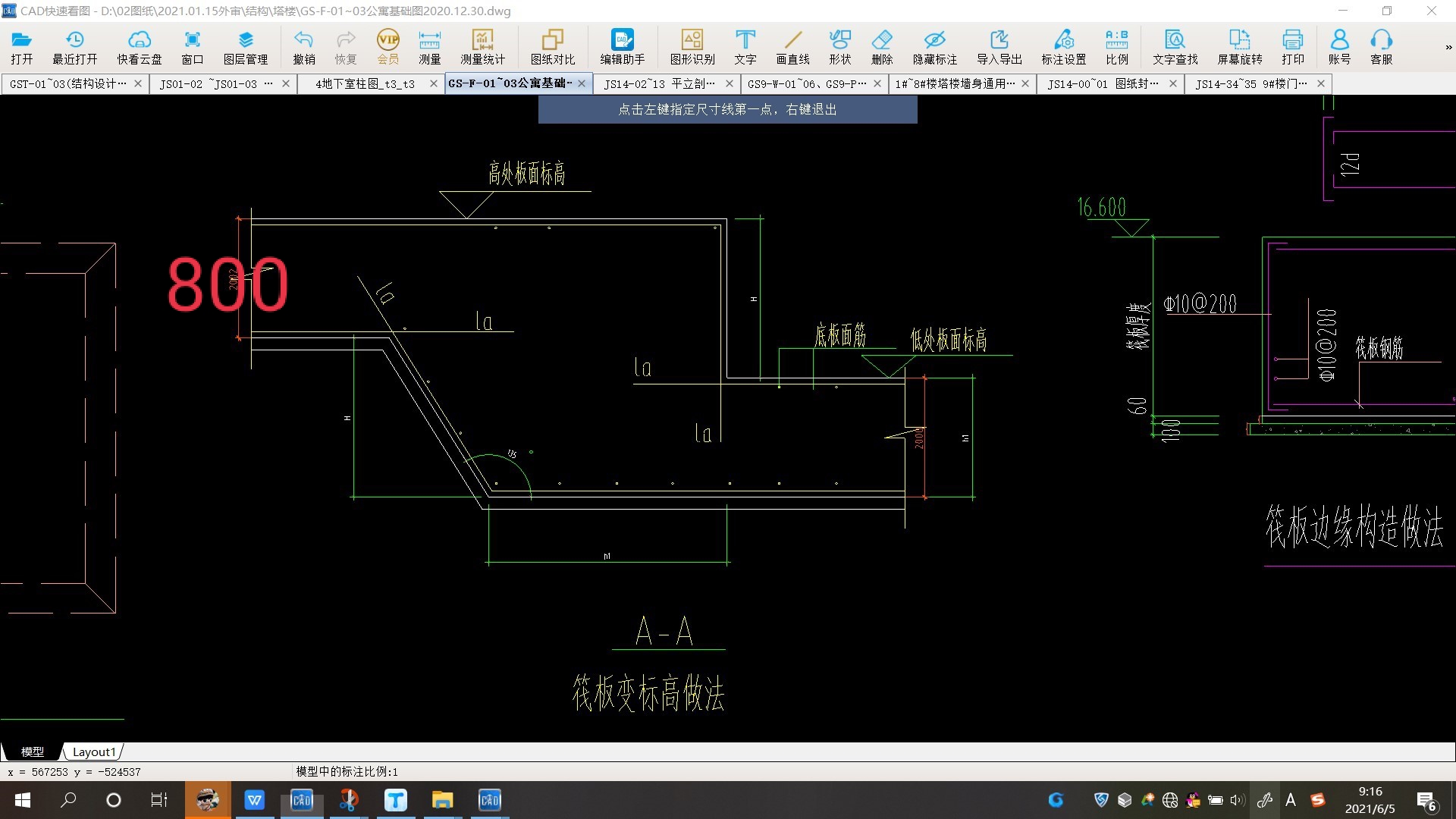The width and height of the screenshot is (1456, 819).
Task: Open the VIP 会员 membership icon
Action: click(x=388, y=47)
